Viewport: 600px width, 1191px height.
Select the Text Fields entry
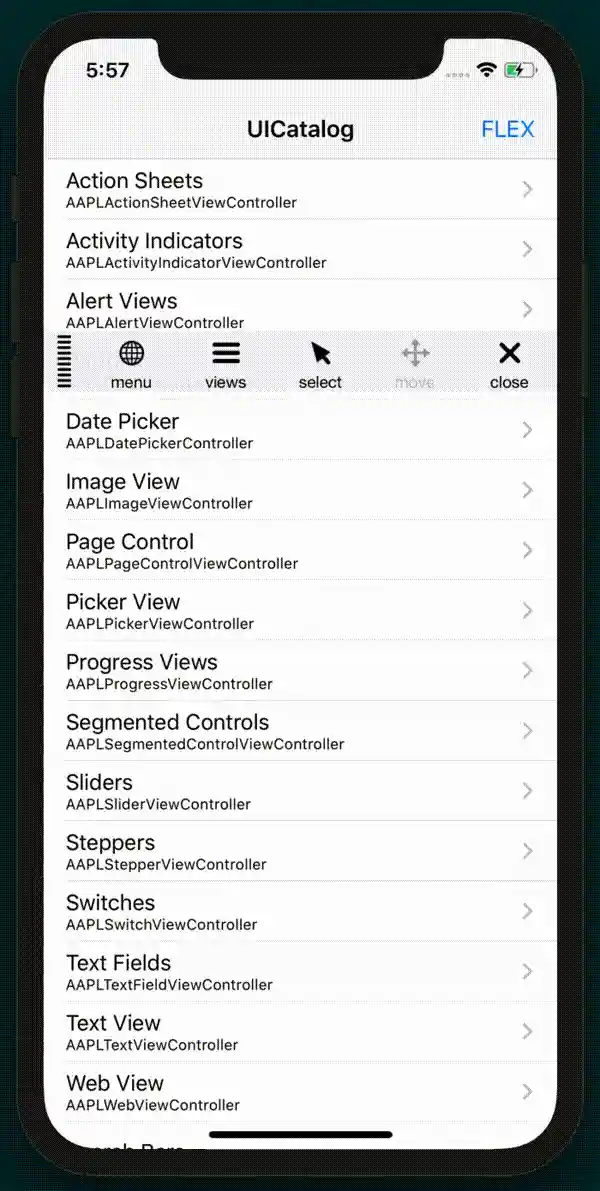coord(302,971)
